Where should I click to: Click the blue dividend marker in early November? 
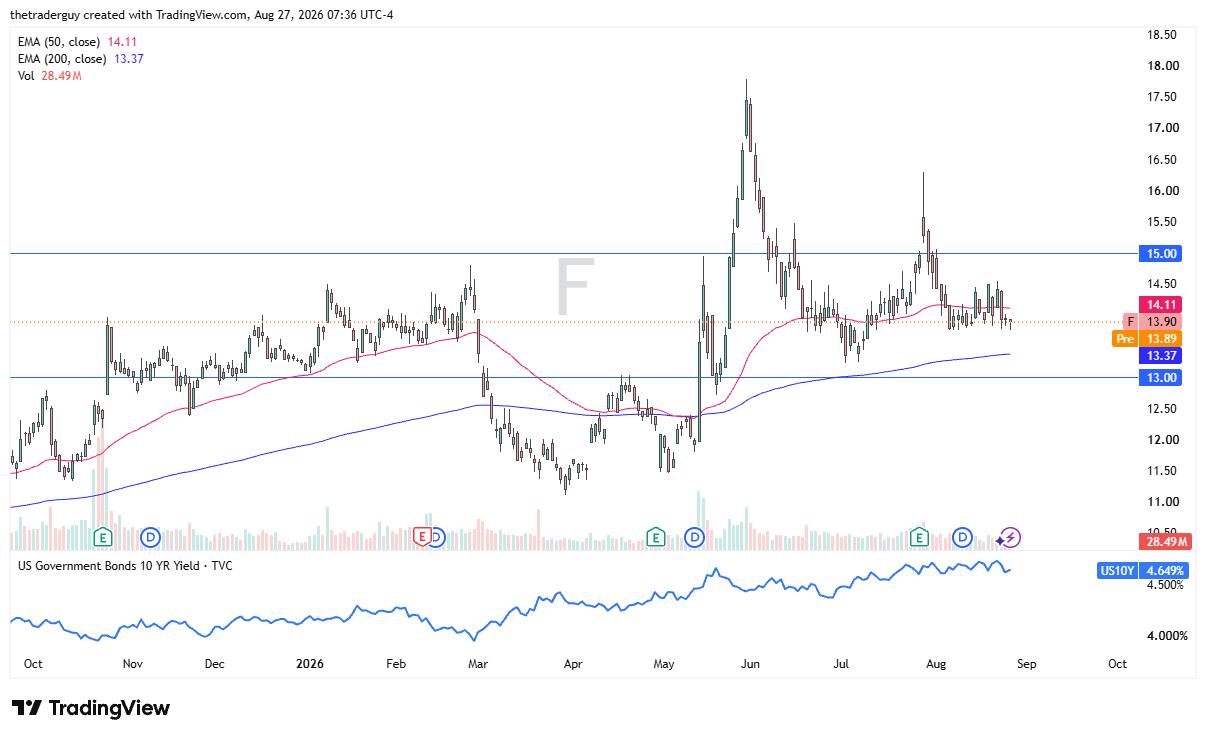(151, 538)
